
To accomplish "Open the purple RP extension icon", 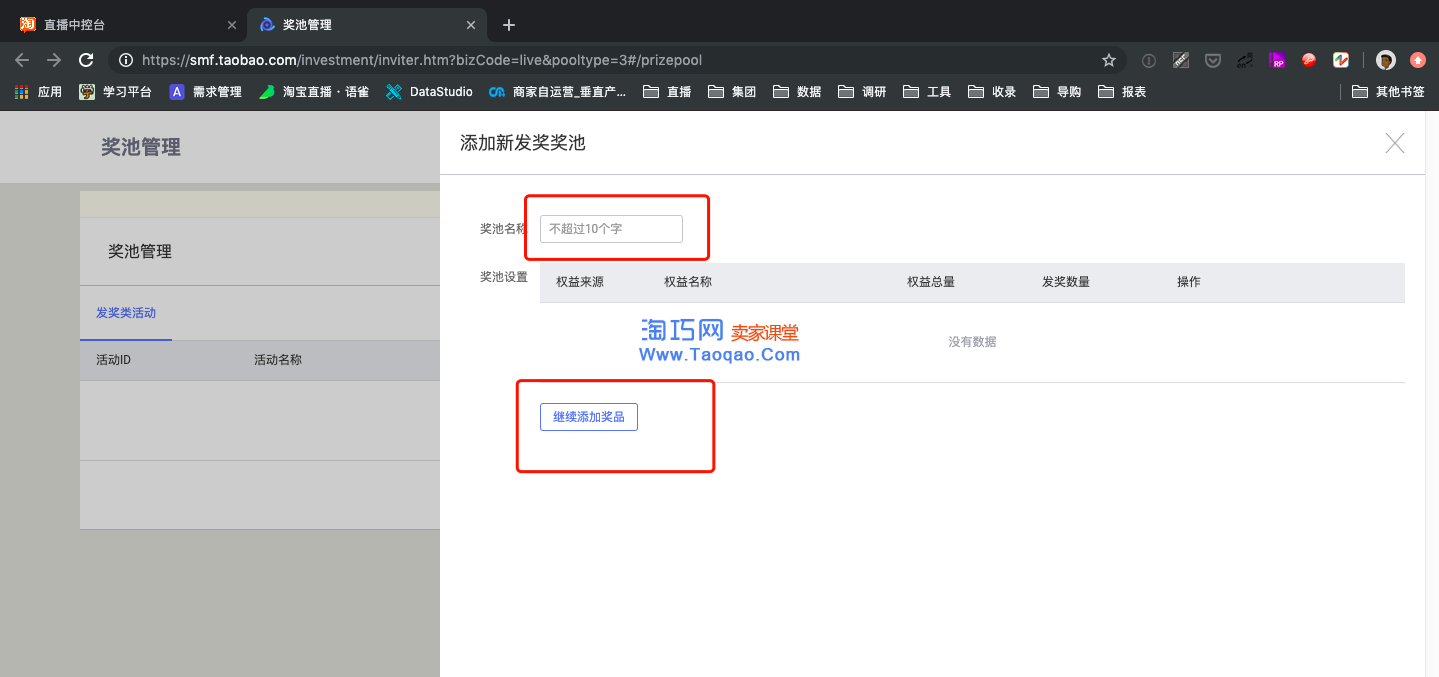I will (x=1277, y=60).
